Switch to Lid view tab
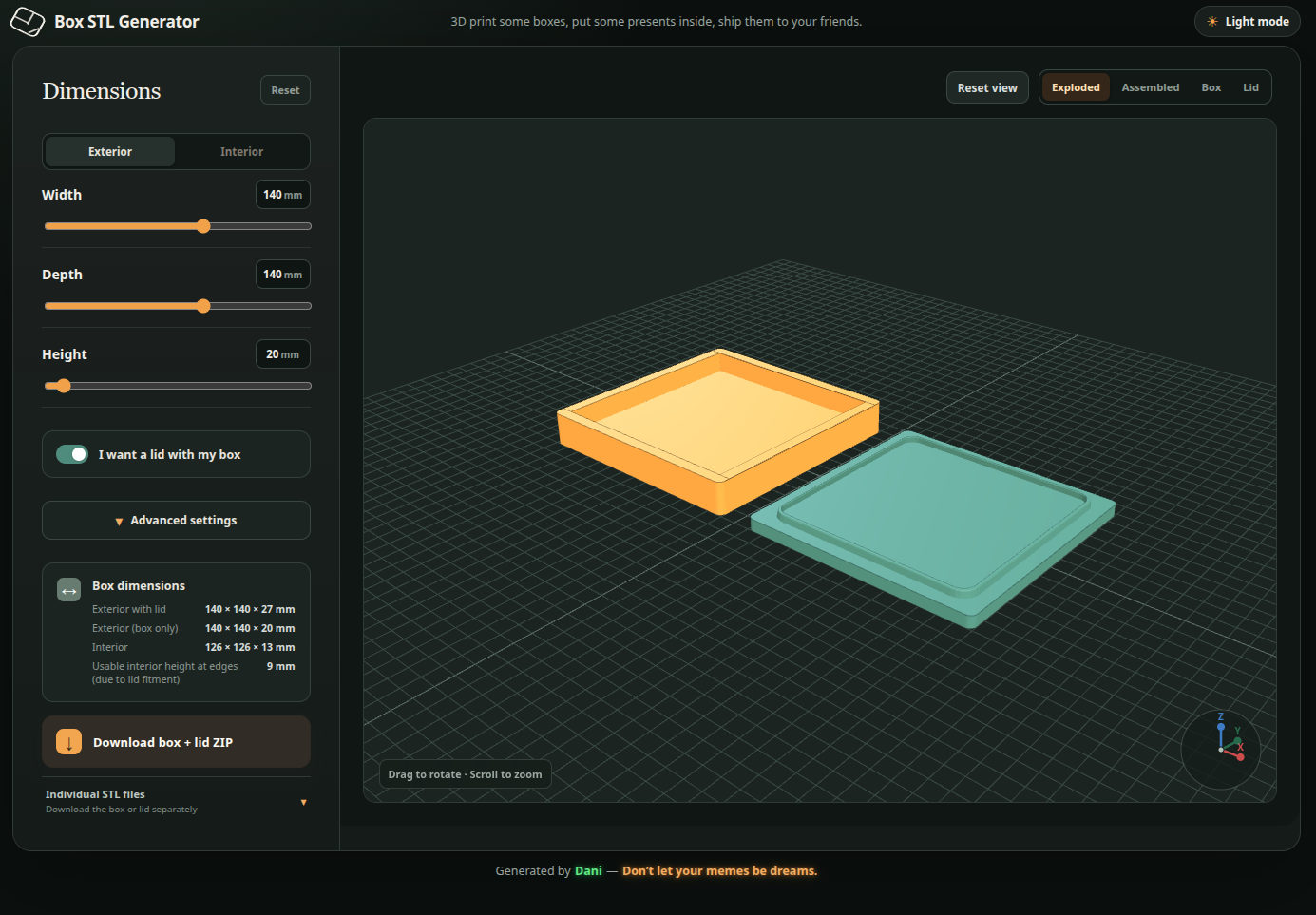The image size is (1316, 915). 1250,87
